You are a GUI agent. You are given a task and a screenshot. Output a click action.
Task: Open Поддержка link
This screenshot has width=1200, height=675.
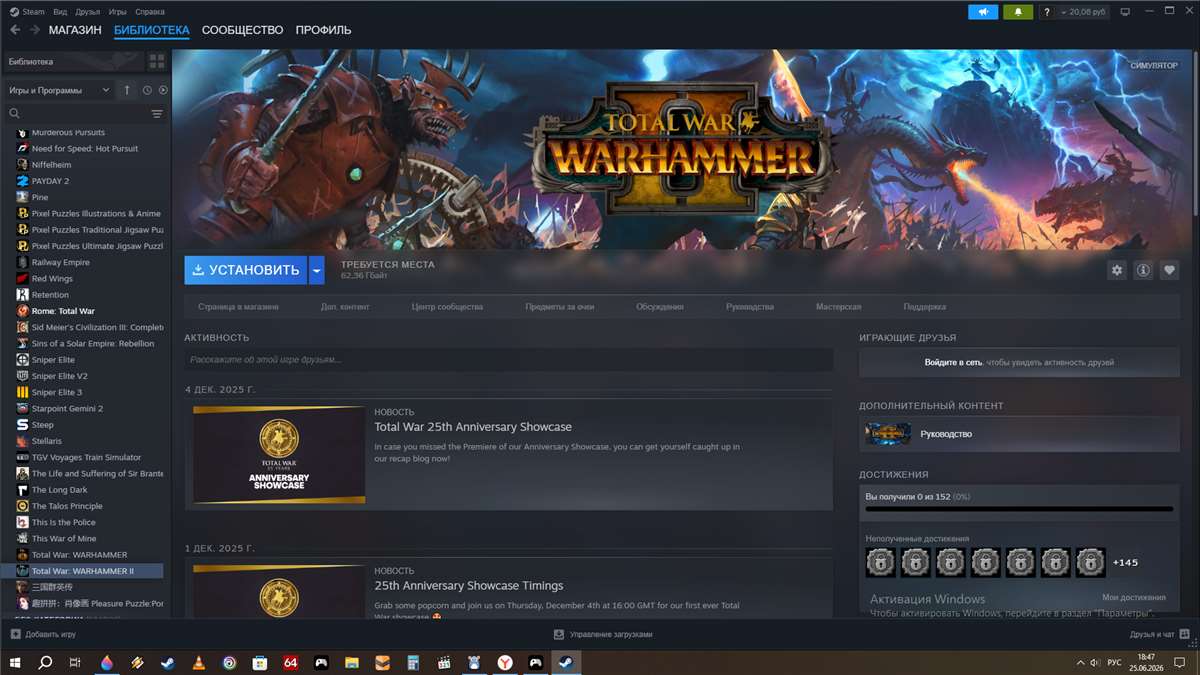tap(925, 307)
